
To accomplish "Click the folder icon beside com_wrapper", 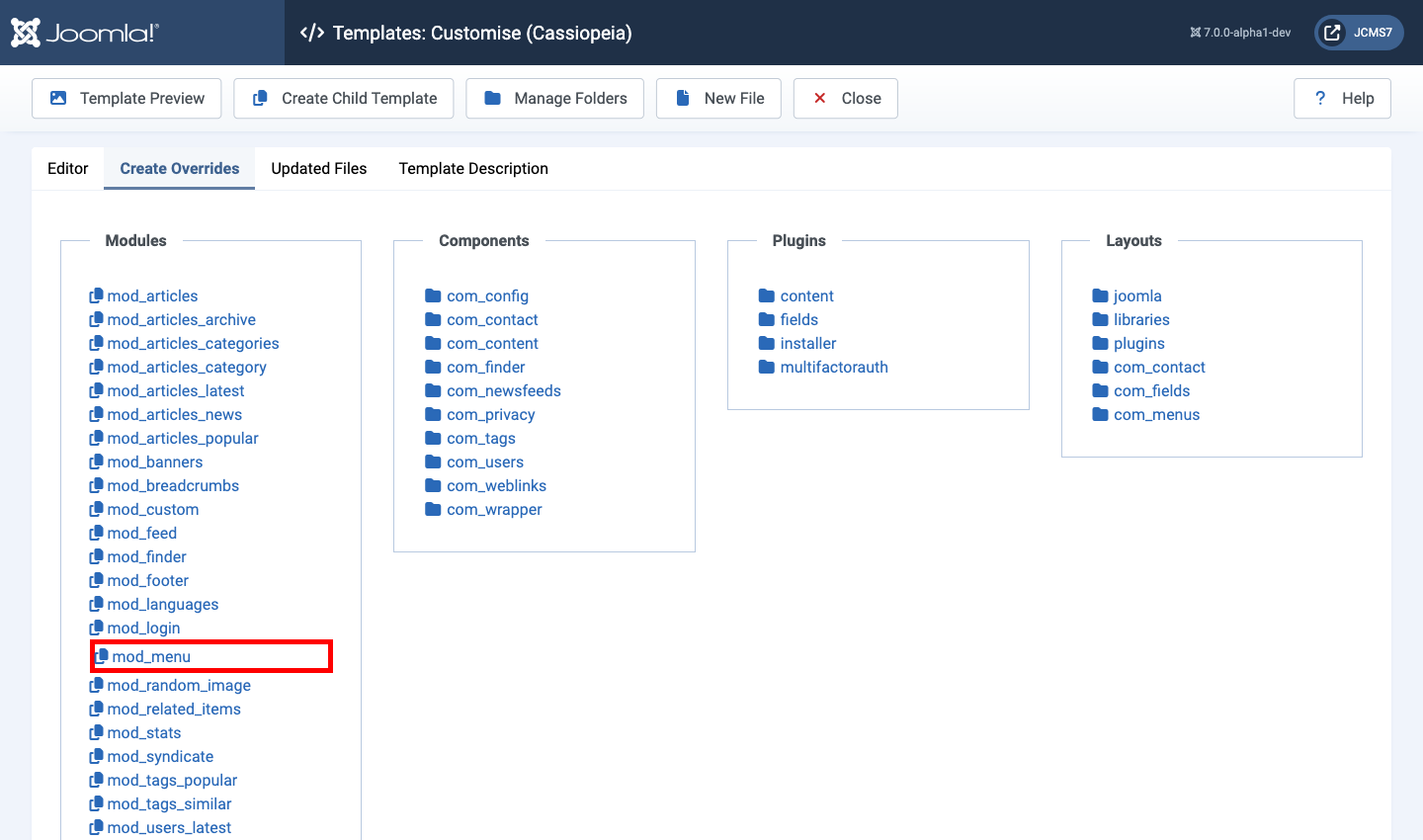I will [433, 509].
